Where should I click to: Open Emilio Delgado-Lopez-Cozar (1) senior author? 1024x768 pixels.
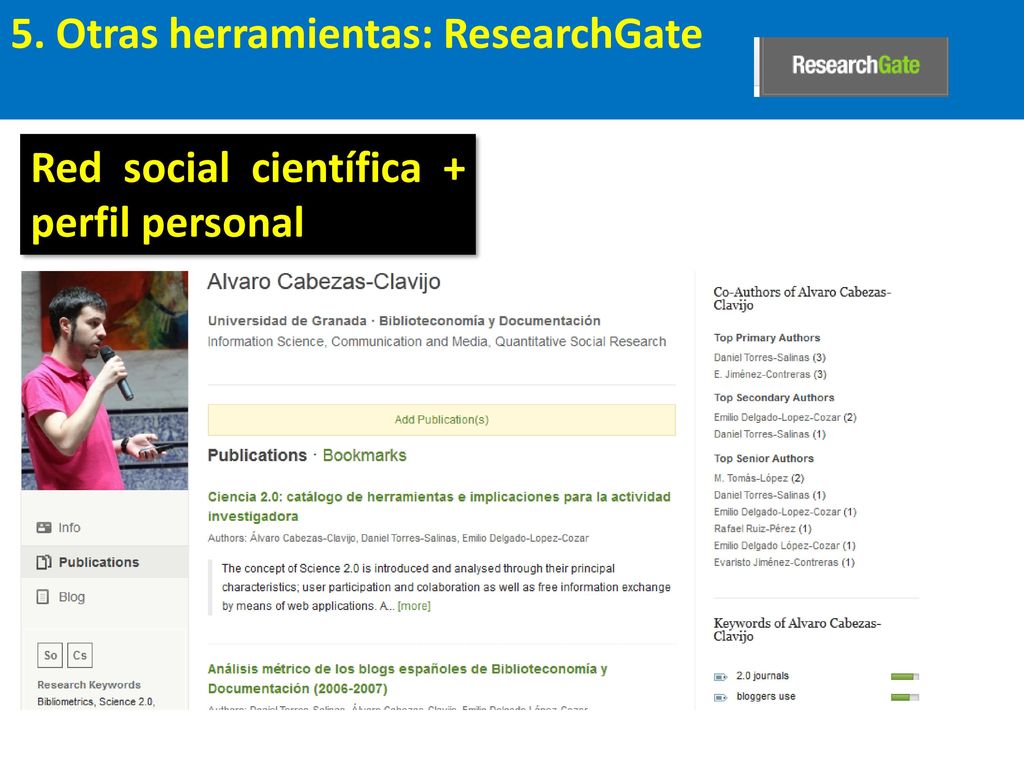tap(785, 512)
